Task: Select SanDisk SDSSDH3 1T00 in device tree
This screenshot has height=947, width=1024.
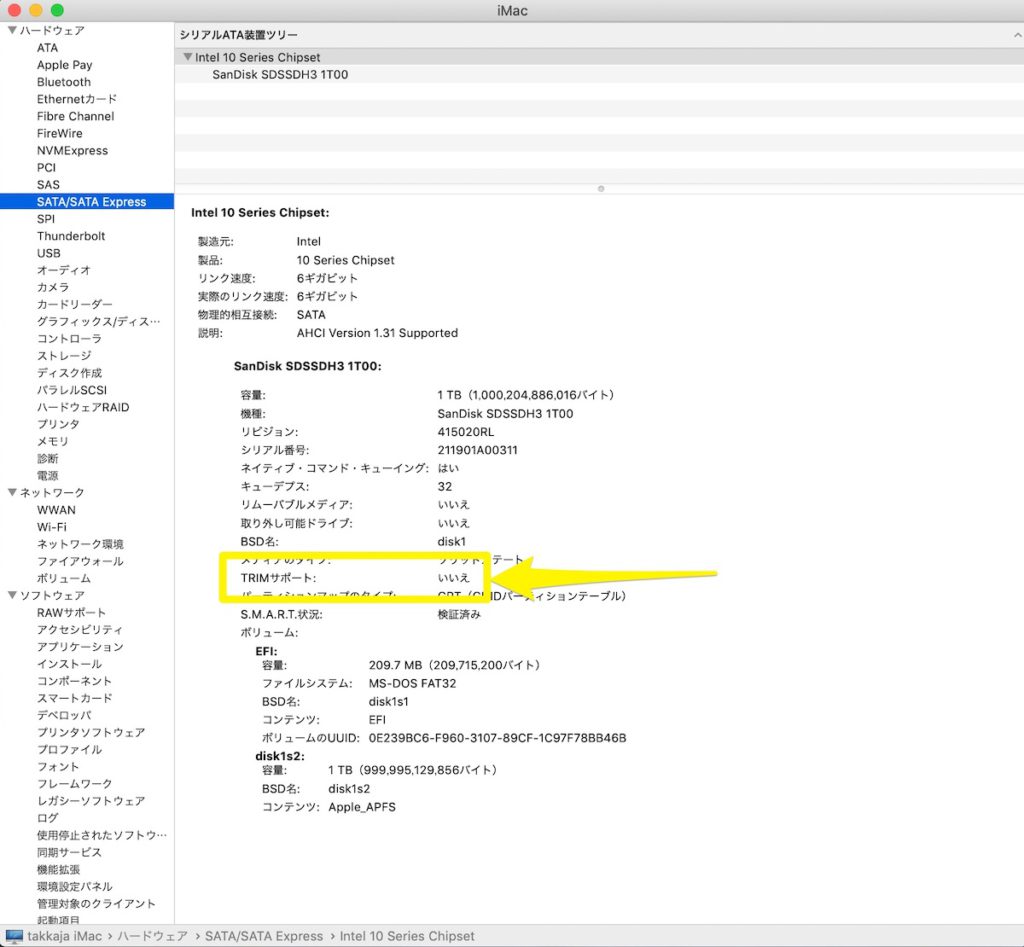Action: 280,75
